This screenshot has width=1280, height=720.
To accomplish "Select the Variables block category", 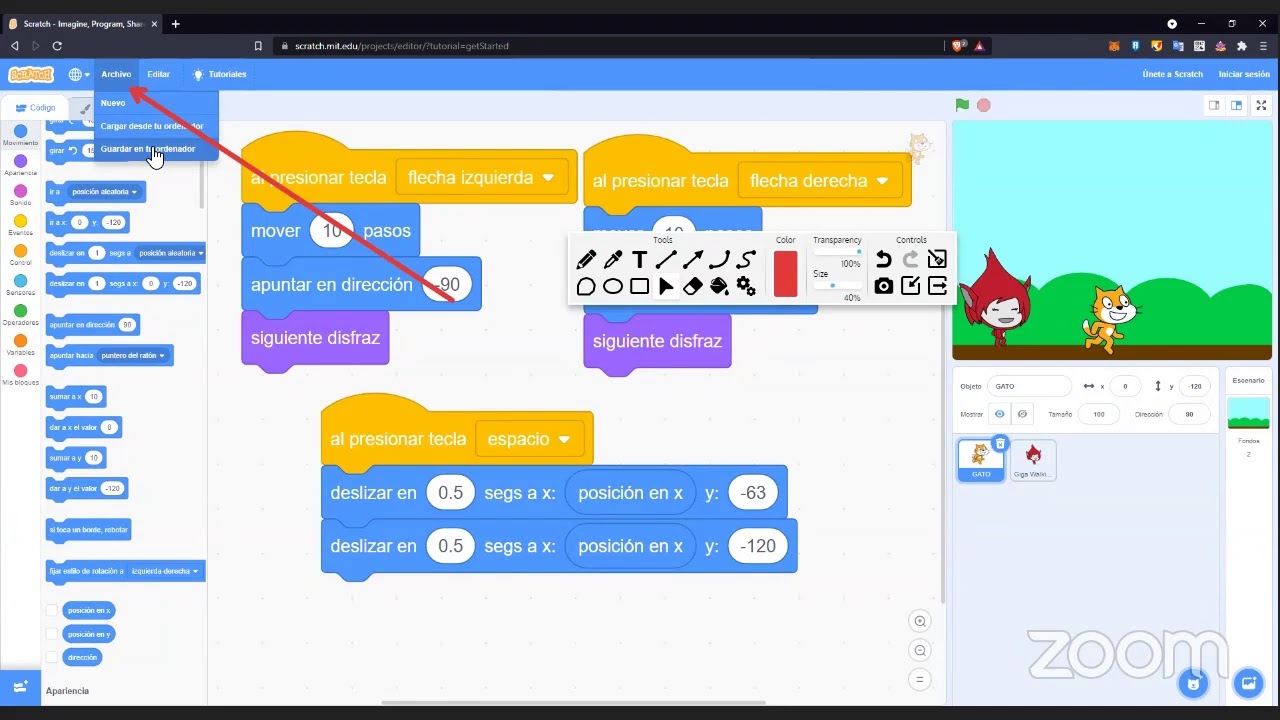I will 20,345.
